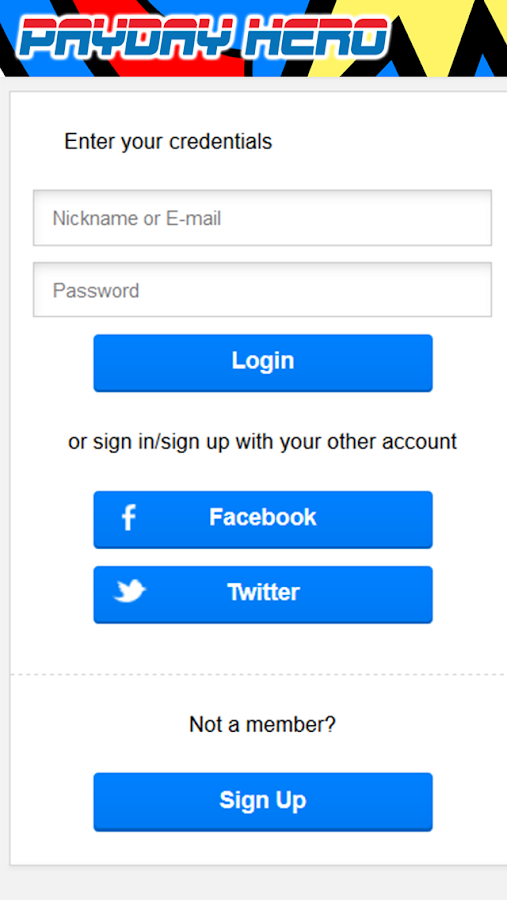Focus the Nickname or E-mail field
Viewport: 507px width, 900px height.
[x=262, y=218]
